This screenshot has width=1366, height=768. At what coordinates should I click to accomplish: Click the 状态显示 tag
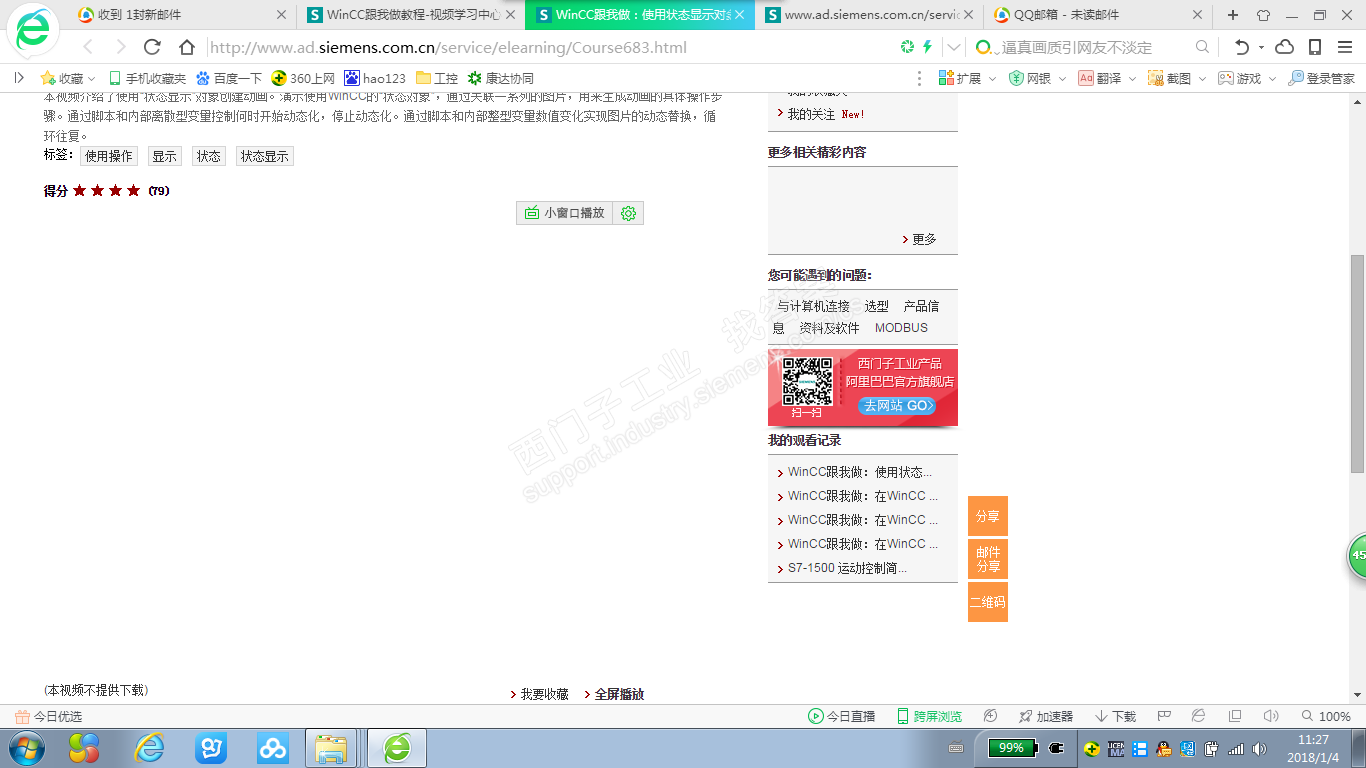264,156
